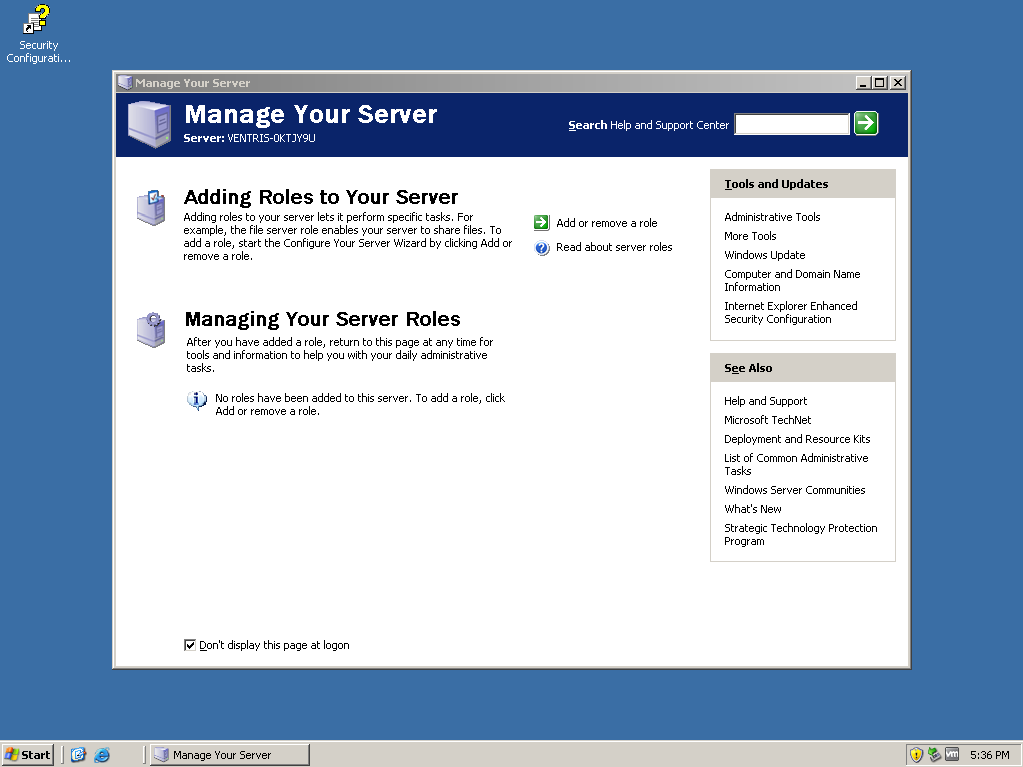Image resolution: width=1023 pixels, height=767 pixels.
Task: Open Windows Update link
Action: point(765,255)
